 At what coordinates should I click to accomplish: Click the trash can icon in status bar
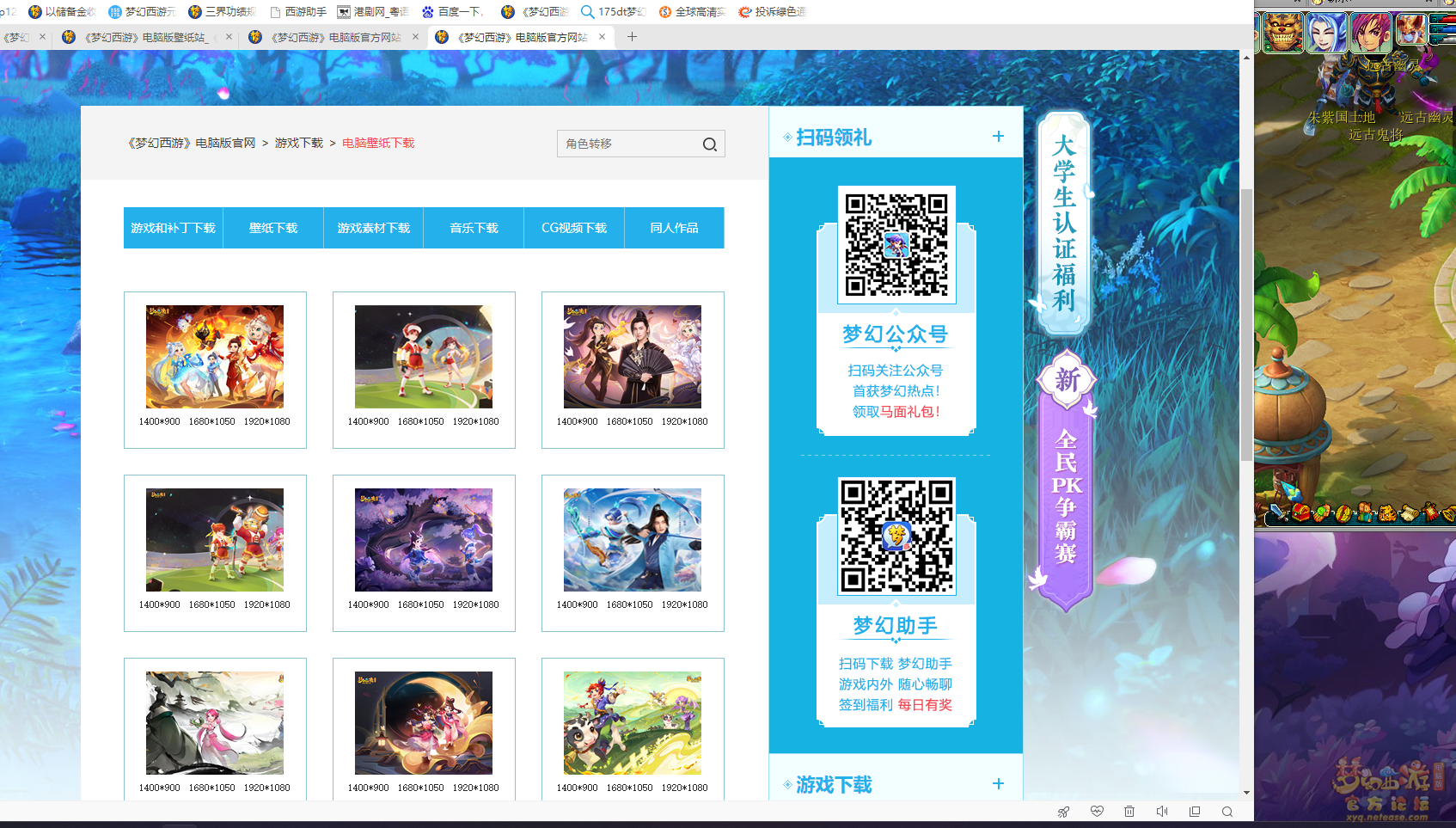pyautogui.click(x=1129, y=812)
